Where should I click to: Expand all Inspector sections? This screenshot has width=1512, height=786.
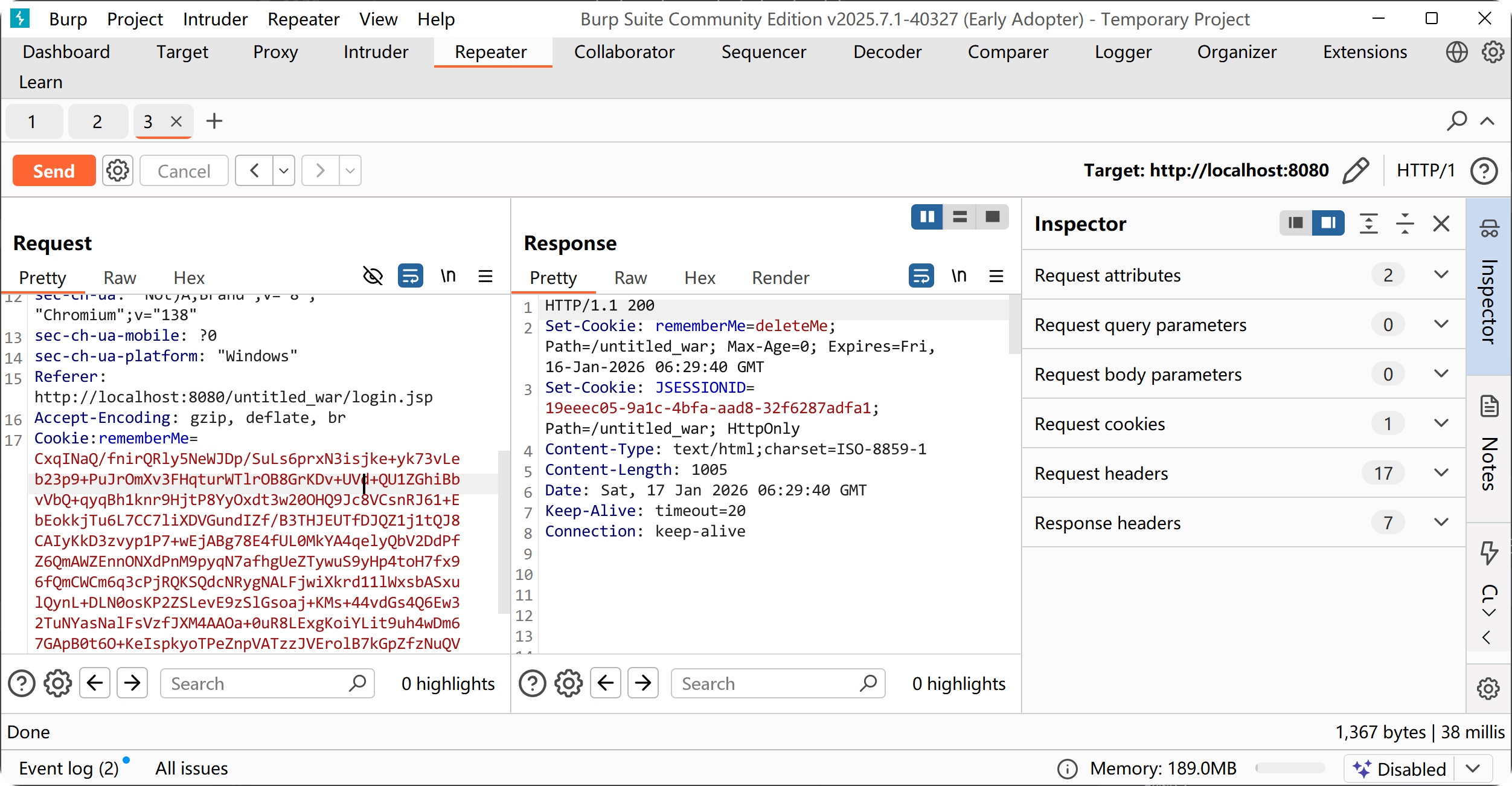1369,224
